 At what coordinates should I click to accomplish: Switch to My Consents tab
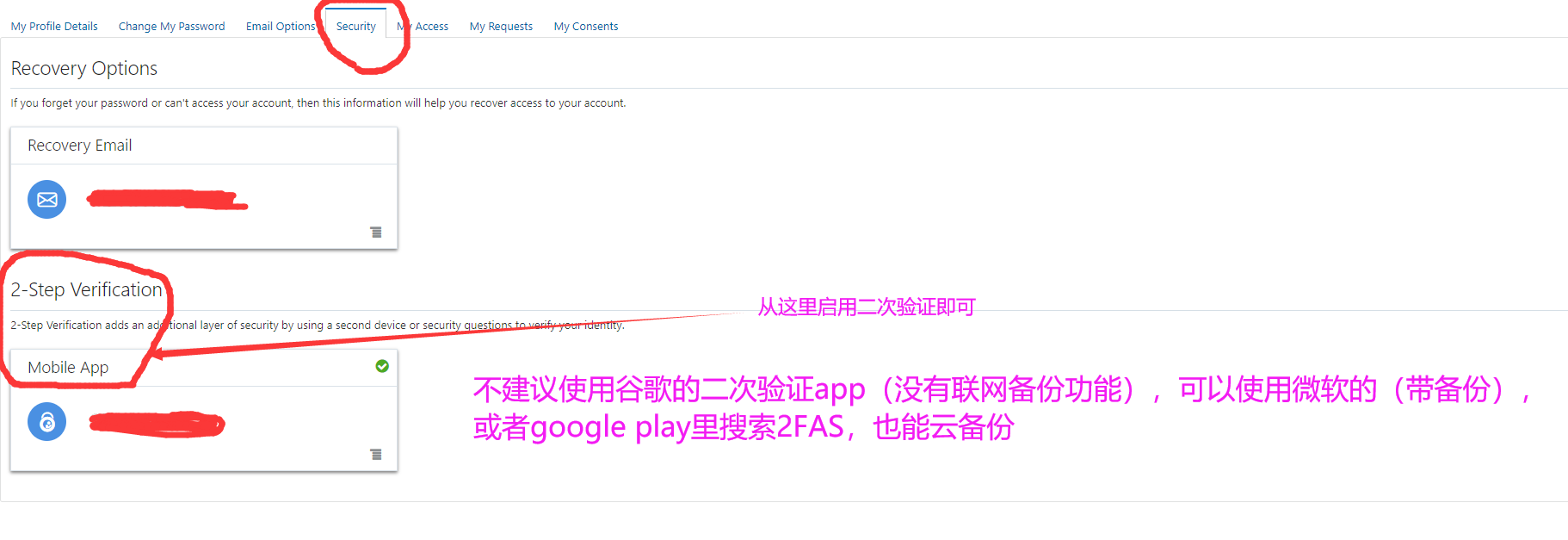(x=586, y=27)
